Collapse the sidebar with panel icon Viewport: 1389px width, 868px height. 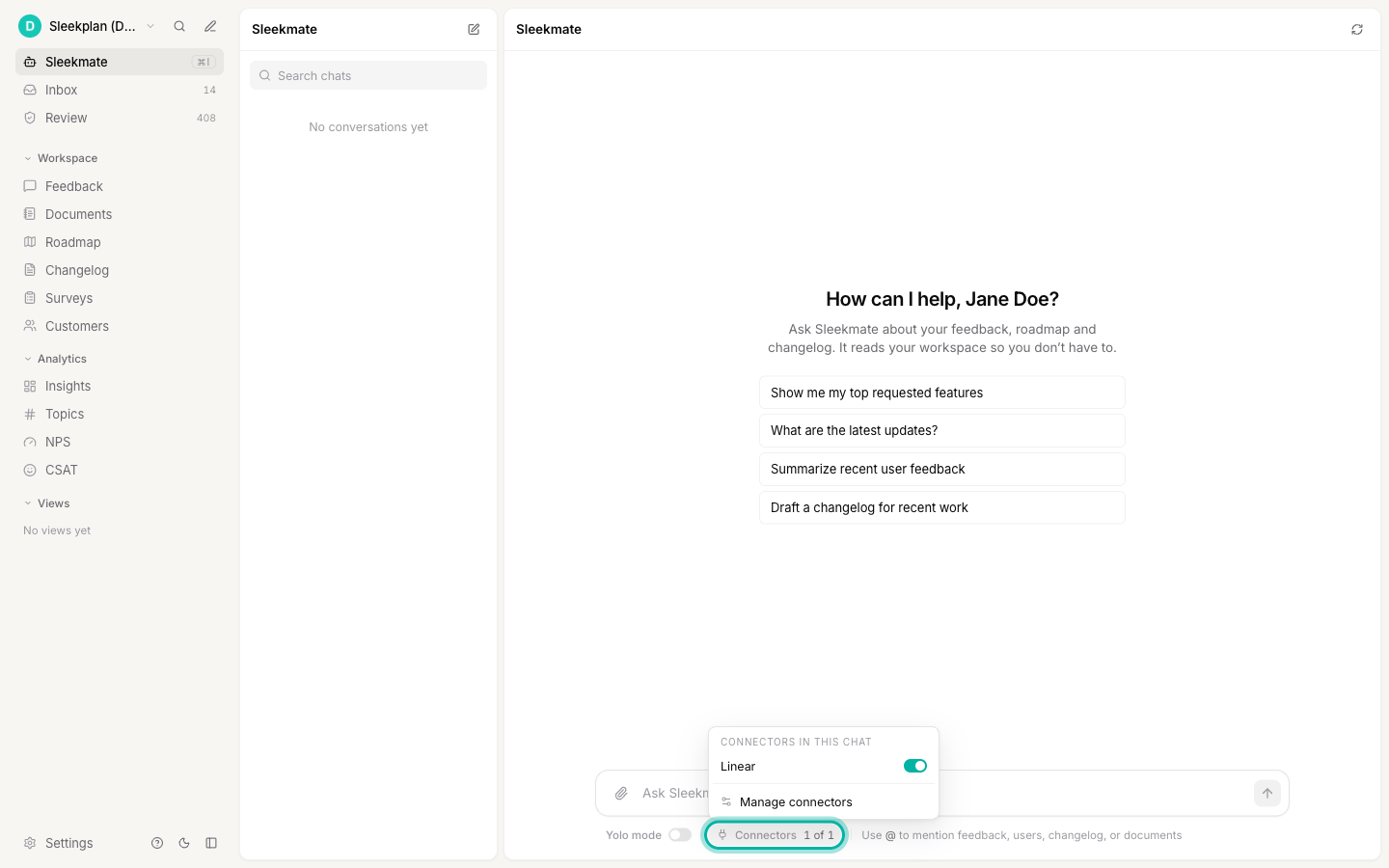coord(211,843)
